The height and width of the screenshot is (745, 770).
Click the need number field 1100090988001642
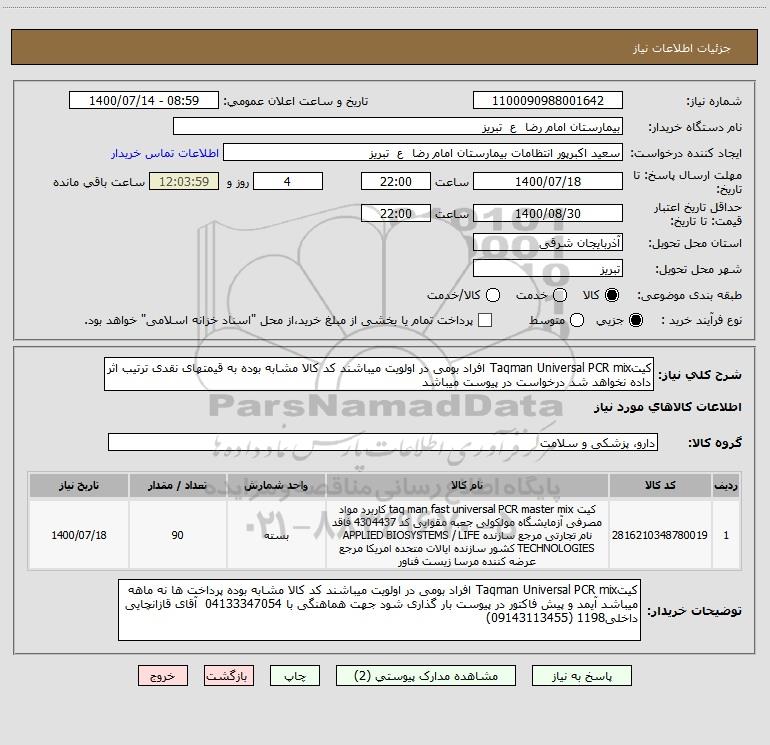[548, 100]
